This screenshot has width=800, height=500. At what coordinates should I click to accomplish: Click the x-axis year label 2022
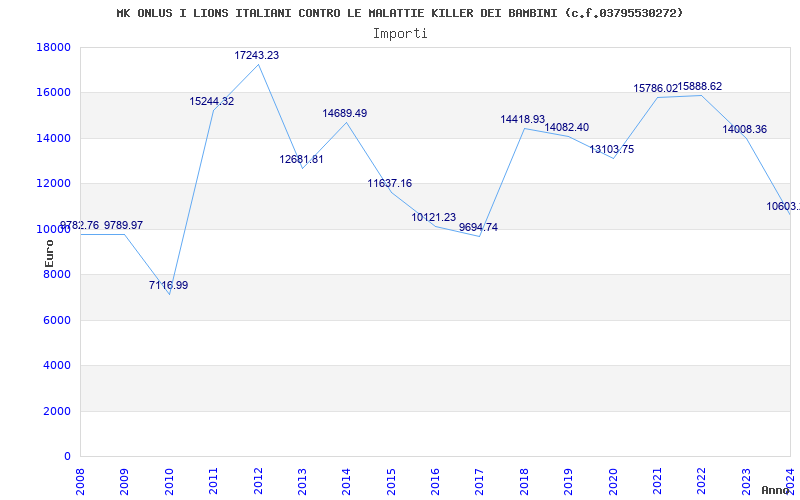702,481
